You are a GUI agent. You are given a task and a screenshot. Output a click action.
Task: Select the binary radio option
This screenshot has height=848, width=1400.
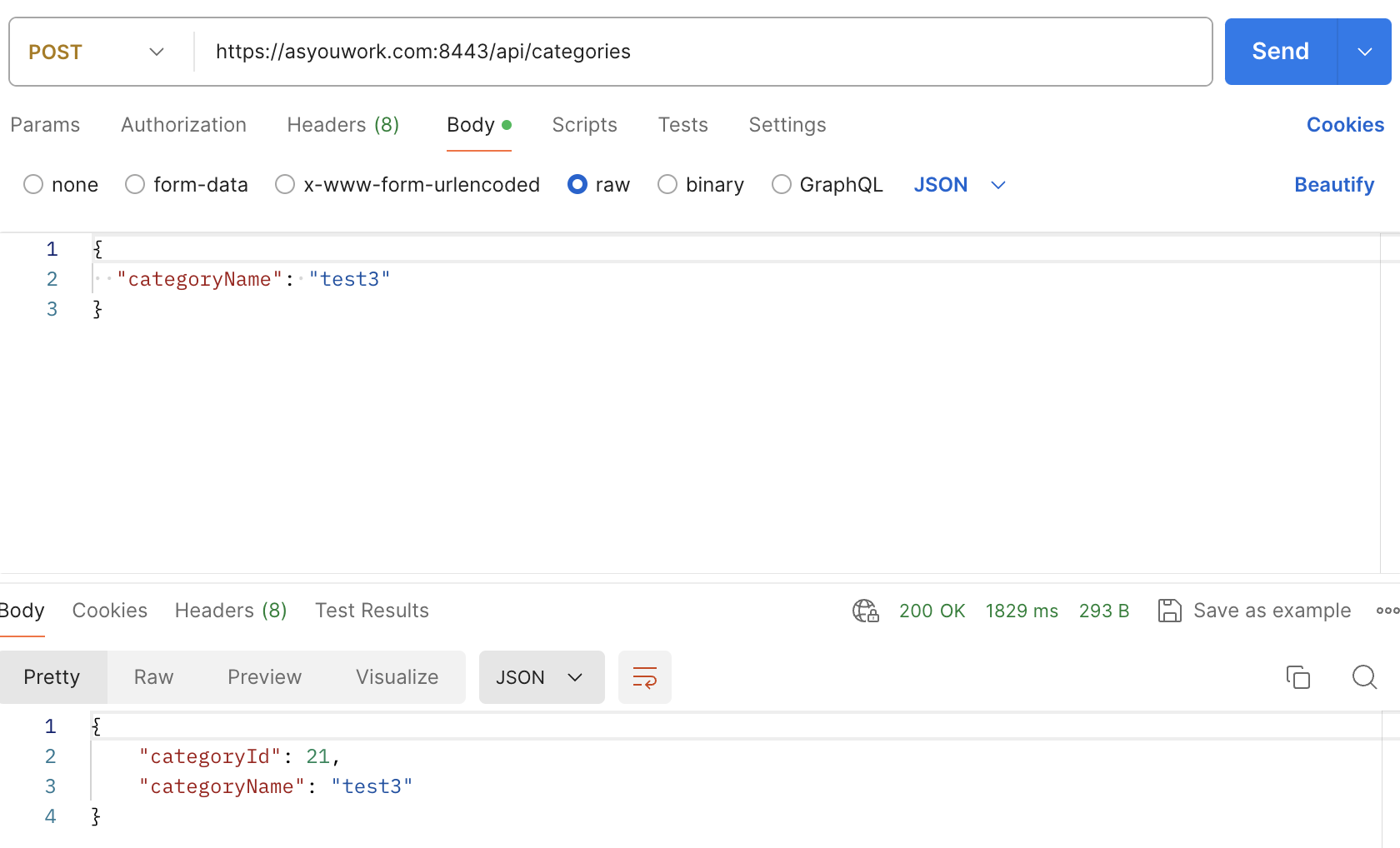tap(667, 184)
